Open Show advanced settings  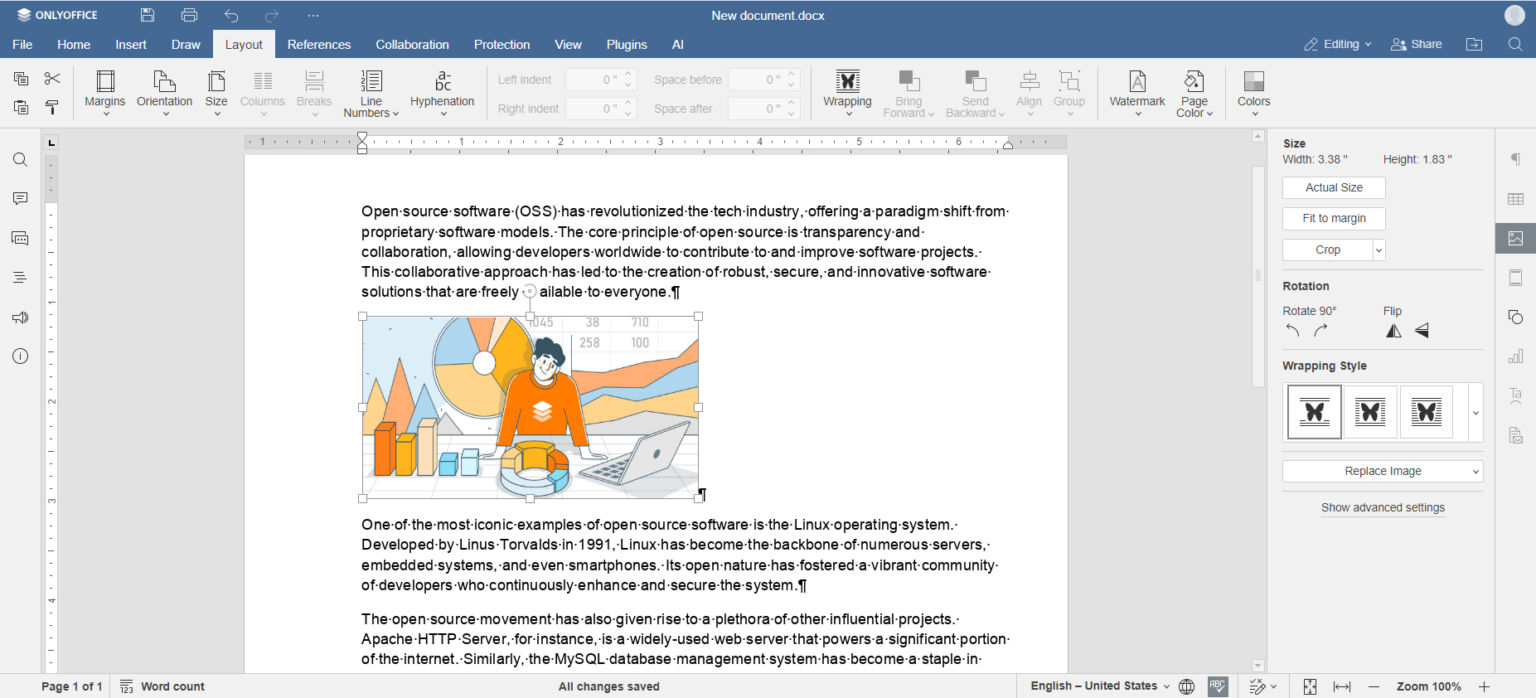click(x=1382, y=507)
